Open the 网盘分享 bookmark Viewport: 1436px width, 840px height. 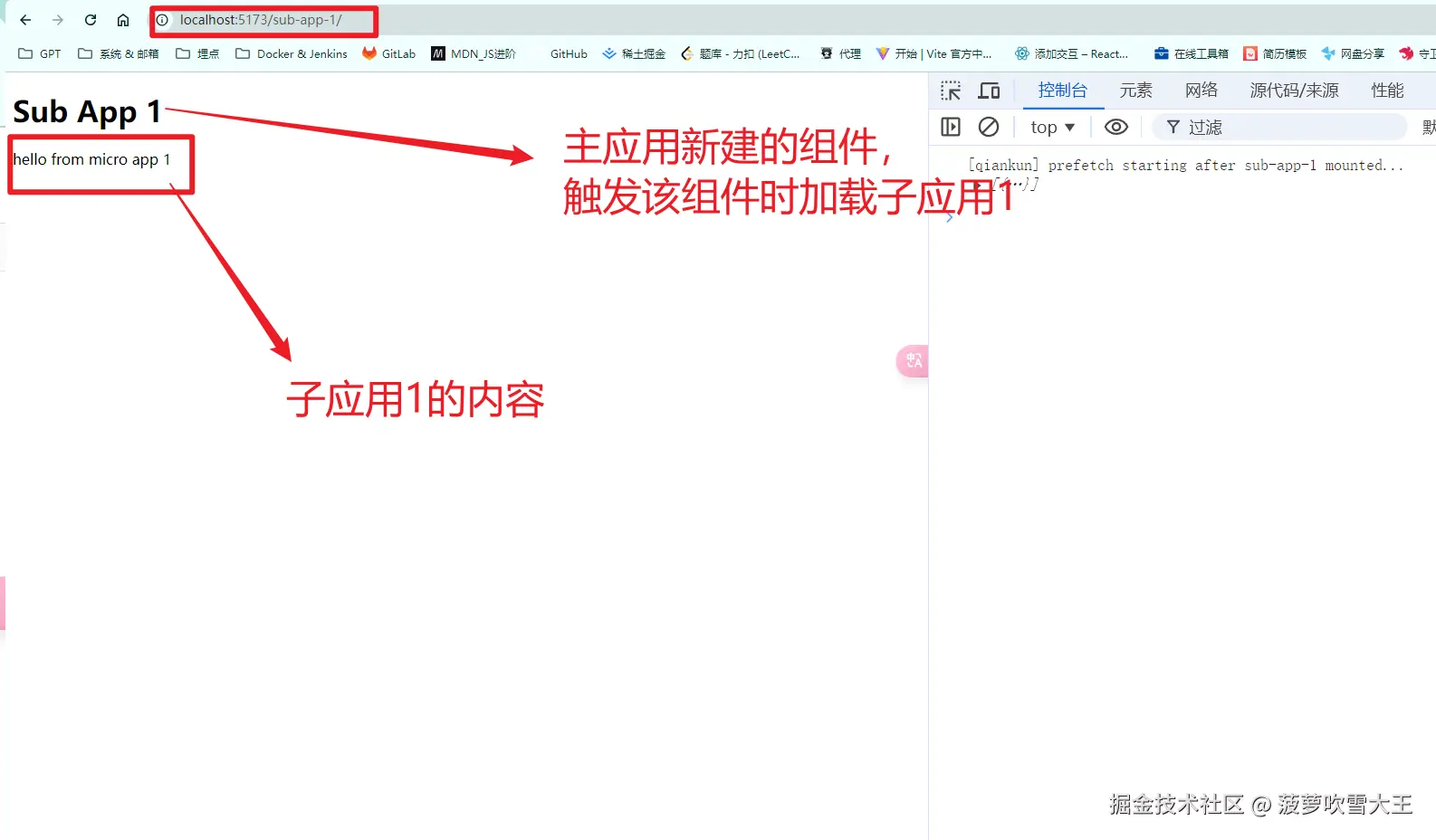click(x=1353, y=53)
